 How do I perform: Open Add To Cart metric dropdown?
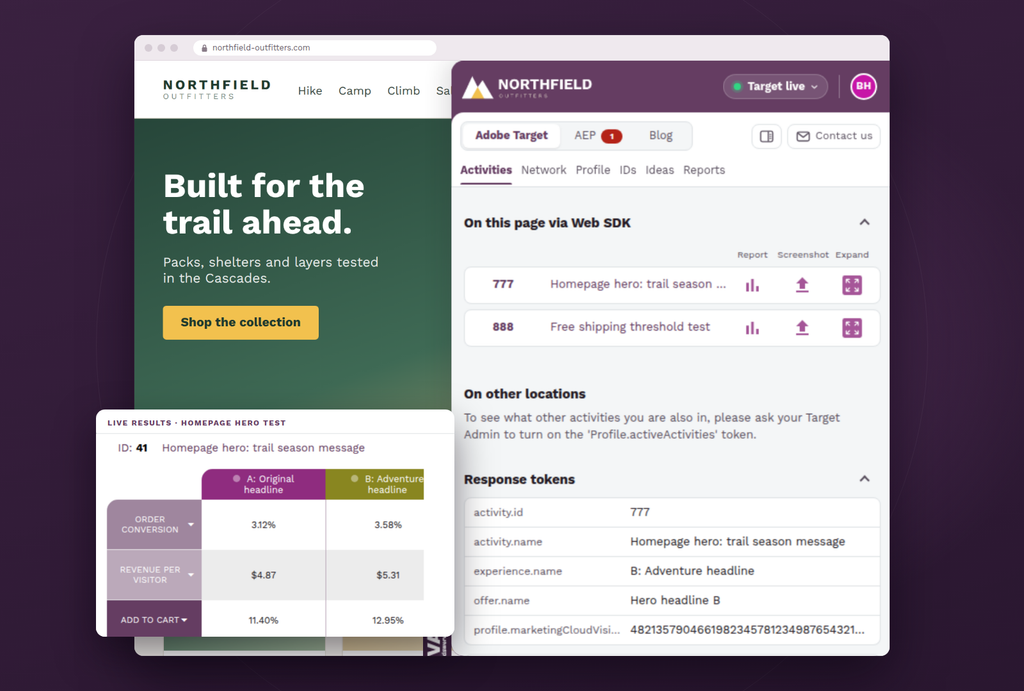[x=184, y=620]
